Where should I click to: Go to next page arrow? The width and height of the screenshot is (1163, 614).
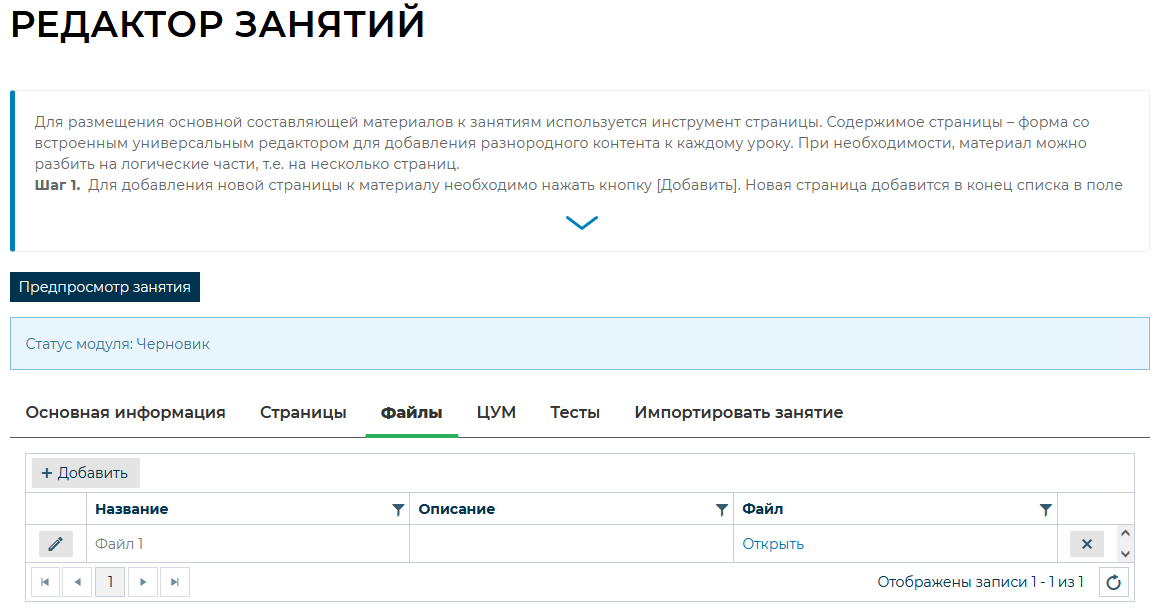click(143, 582)
